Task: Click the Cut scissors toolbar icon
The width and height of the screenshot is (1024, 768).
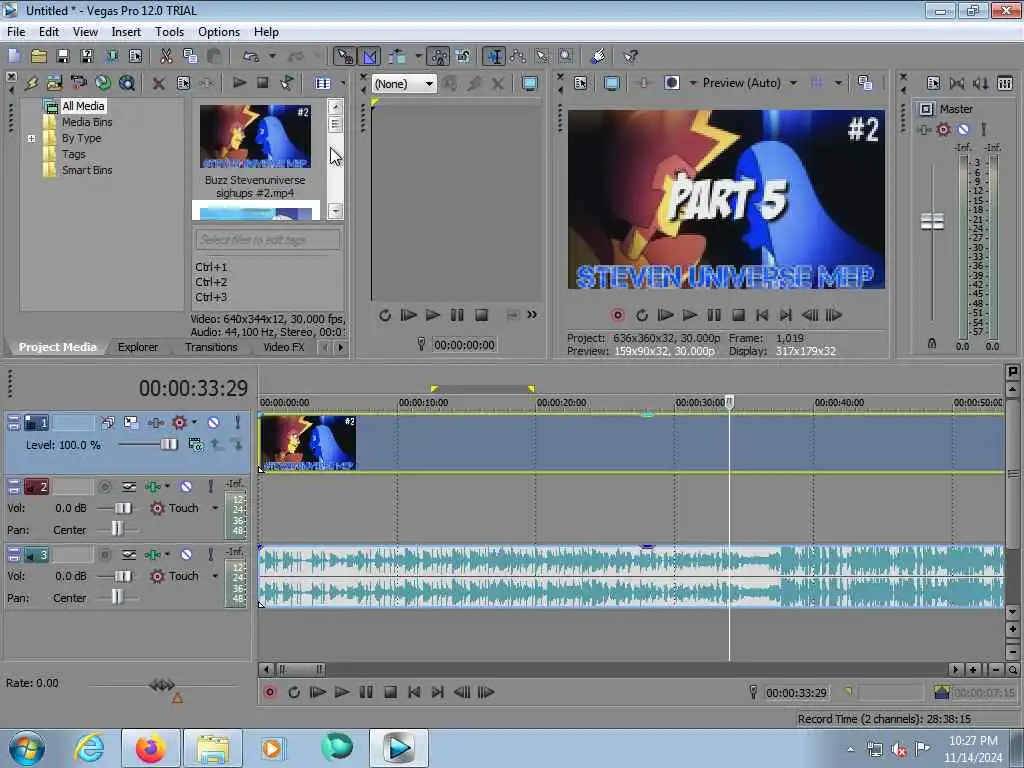Action: click(x=166, y=56)
